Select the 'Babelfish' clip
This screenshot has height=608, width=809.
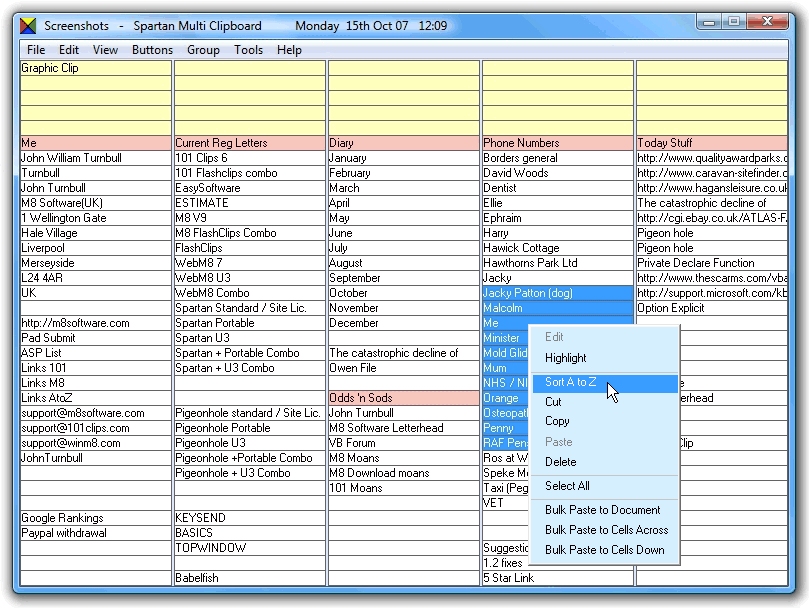pyautogui.click(x=250, y=578)
